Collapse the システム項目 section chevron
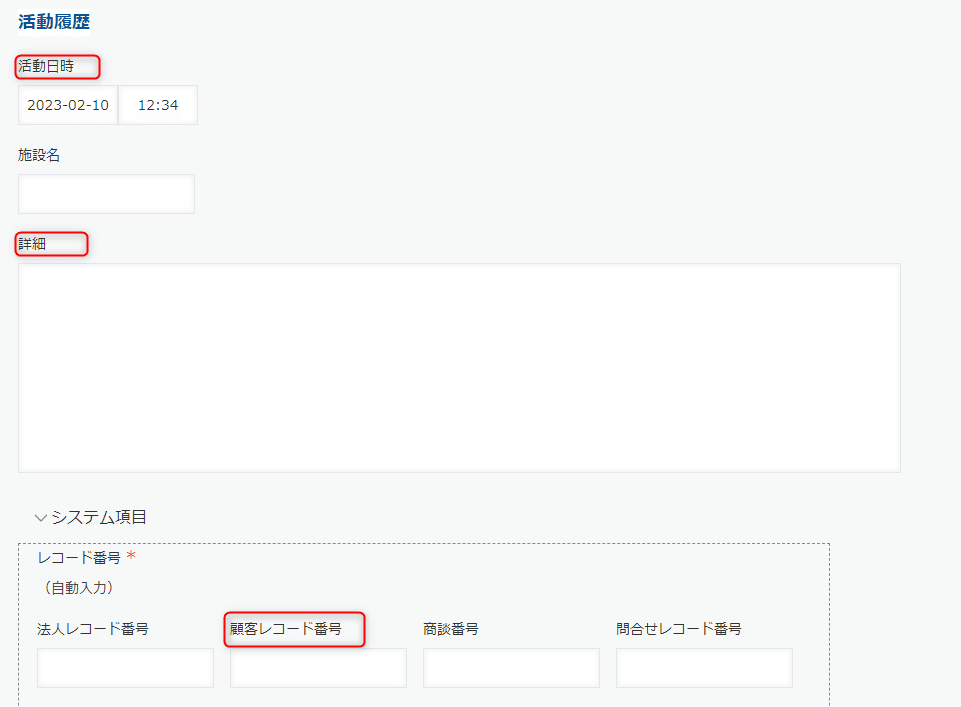Screen dimensions: 961x707 [41, 518]
